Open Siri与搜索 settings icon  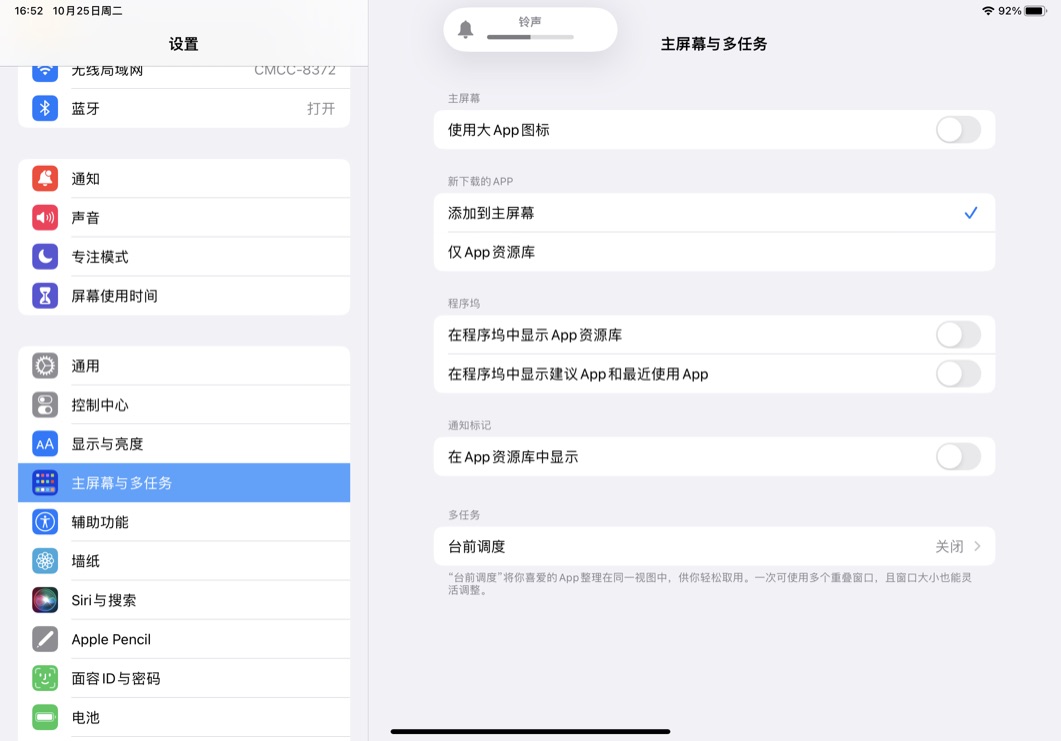44,599
